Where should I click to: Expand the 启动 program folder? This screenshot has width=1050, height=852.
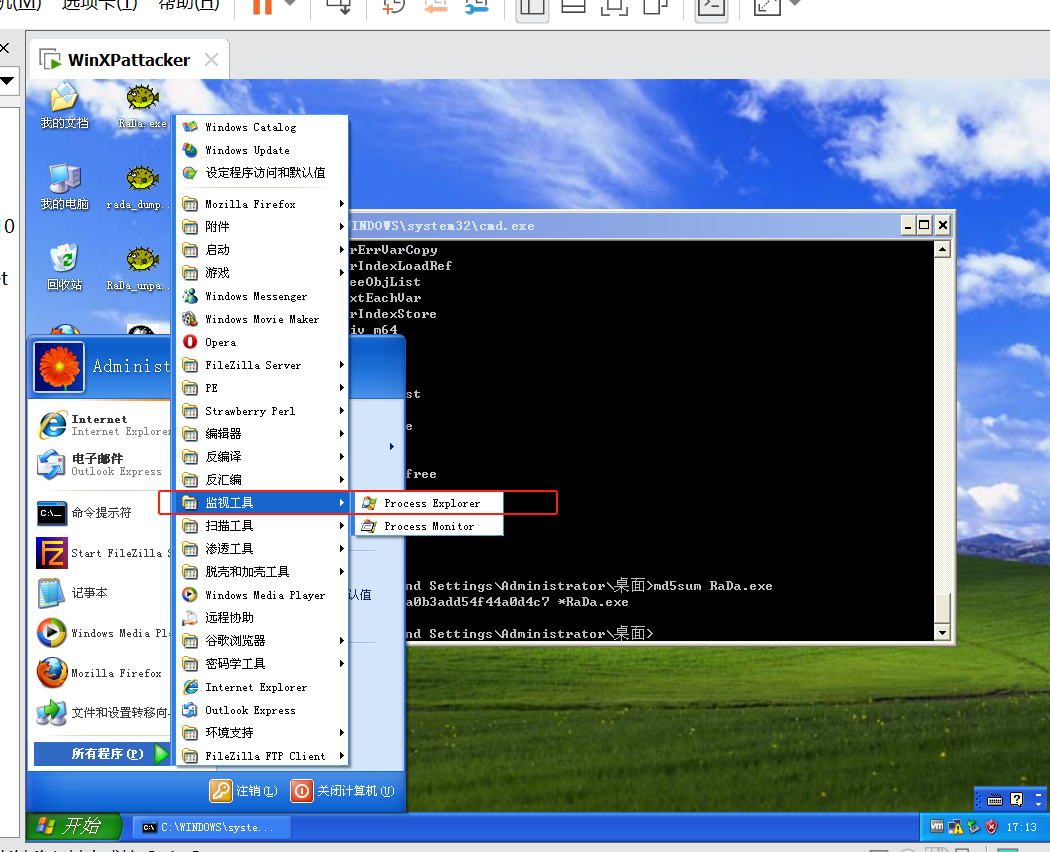(x=262, y=250)
